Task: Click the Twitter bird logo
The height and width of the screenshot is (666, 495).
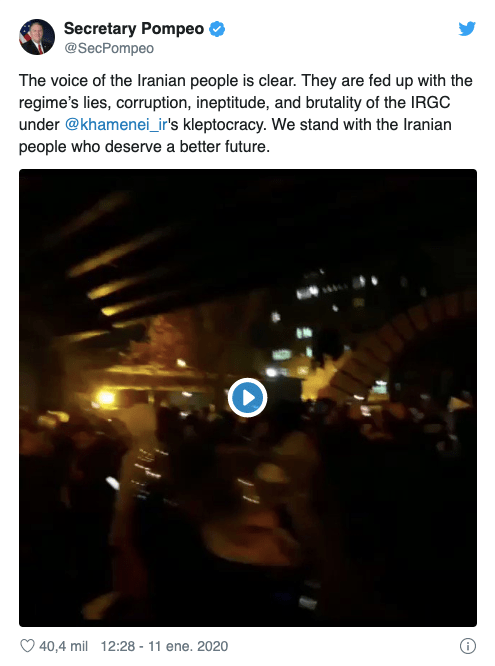Action: click(x=467, y=28)
